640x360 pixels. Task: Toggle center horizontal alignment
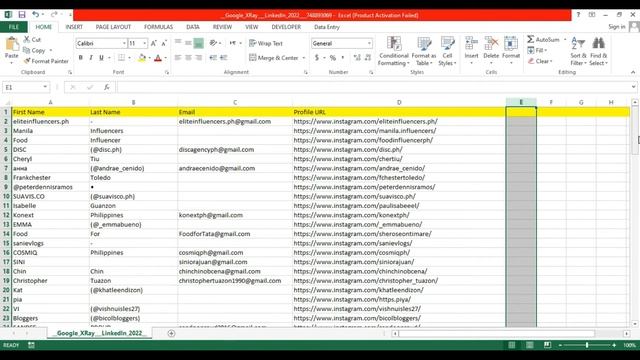click(188, 58)
